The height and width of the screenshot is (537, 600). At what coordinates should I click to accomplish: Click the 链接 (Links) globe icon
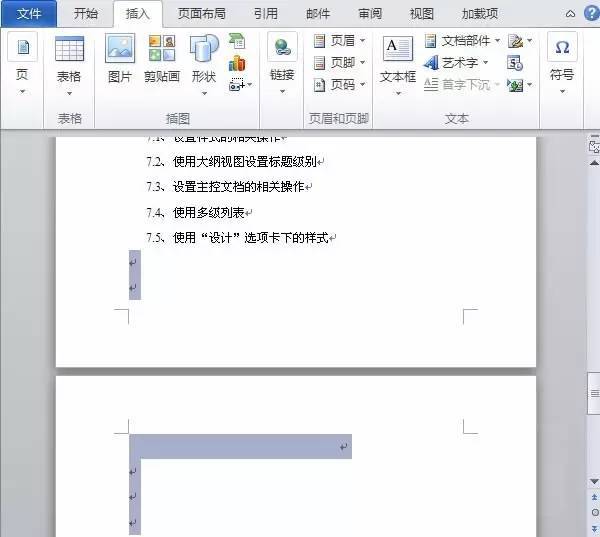point(282,47)
